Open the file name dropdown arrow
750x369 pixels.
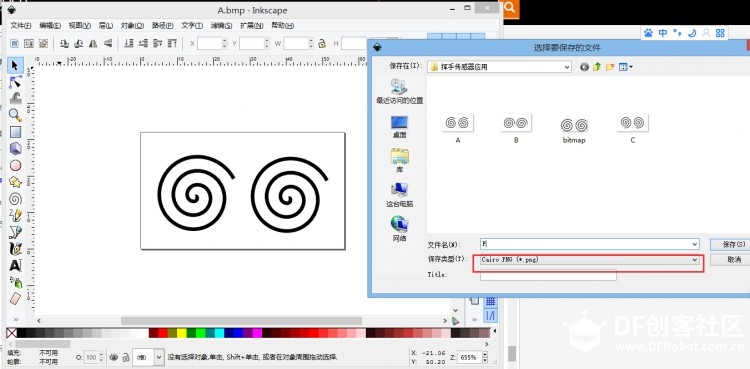coord(695,244)
